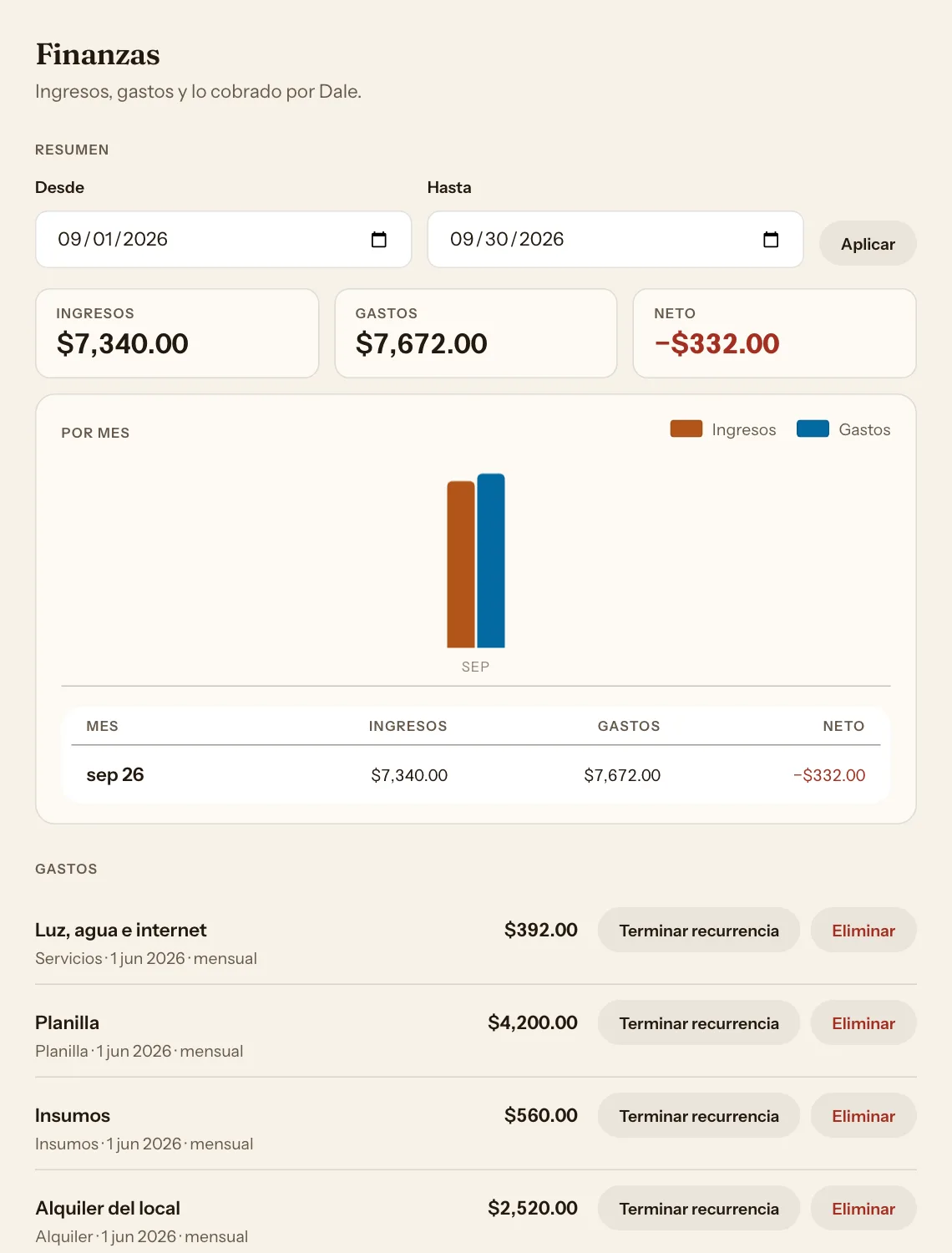End recurrence for Alquiler del local

(699, 1209)
